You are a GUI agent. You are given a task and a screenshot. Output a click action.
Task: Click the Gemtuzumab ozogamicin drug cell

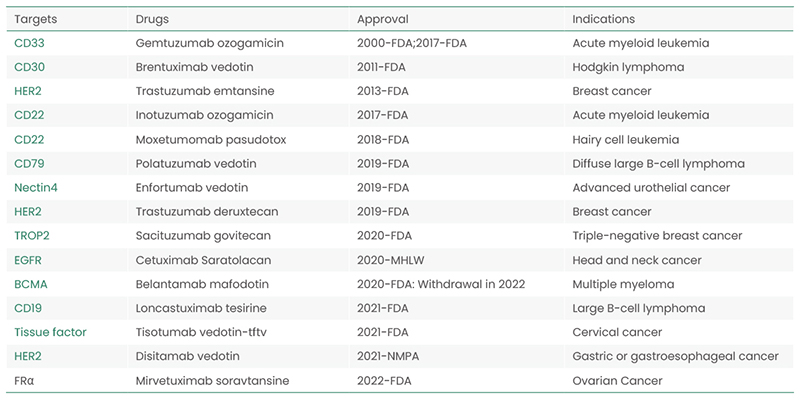[209, 43]
